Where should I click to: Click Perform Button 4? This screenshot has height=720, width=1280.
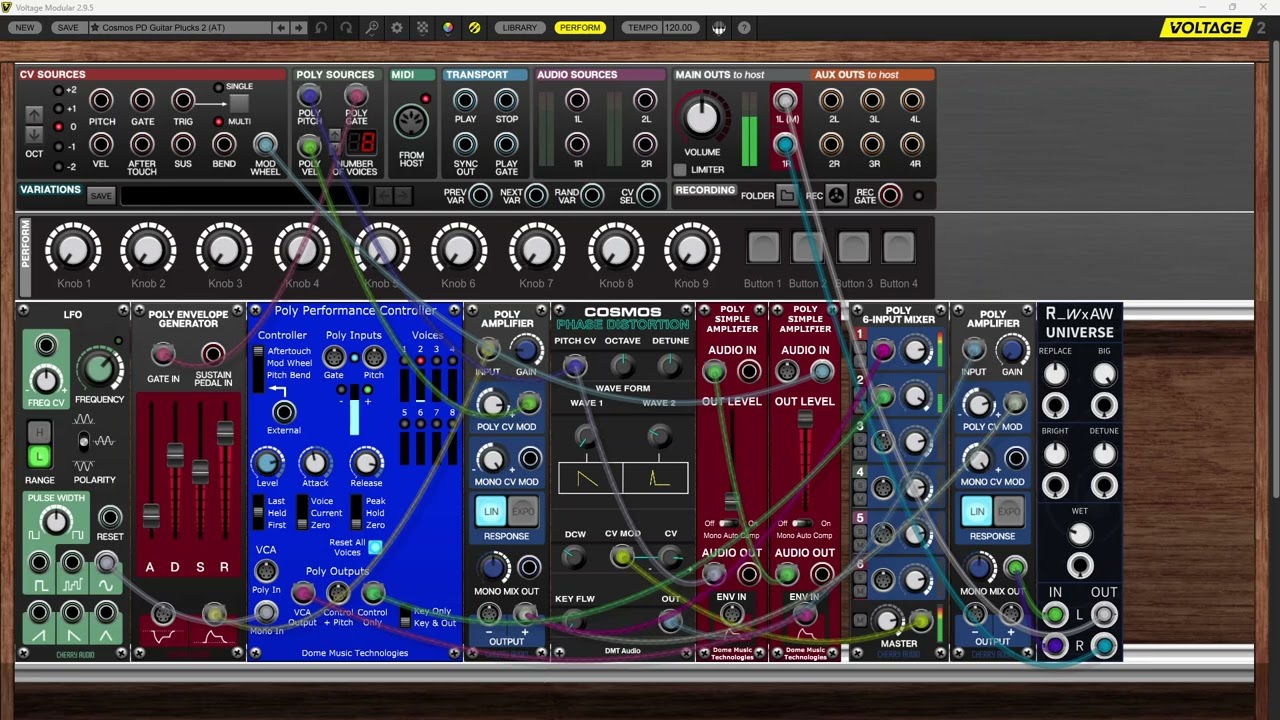coord(899,246)
